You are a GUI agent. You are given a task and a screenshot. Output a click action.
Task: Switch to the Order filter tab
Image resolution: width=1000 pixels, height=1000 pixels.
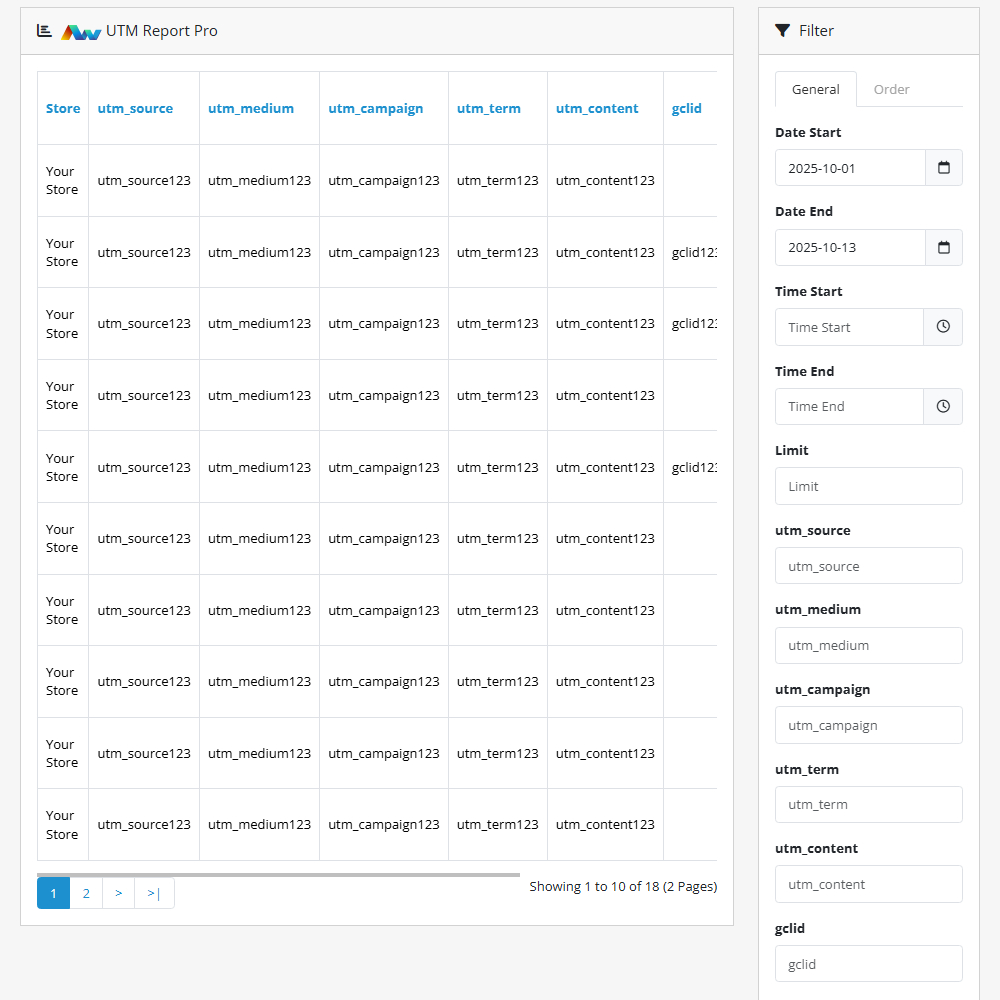(x=891, y=89)
